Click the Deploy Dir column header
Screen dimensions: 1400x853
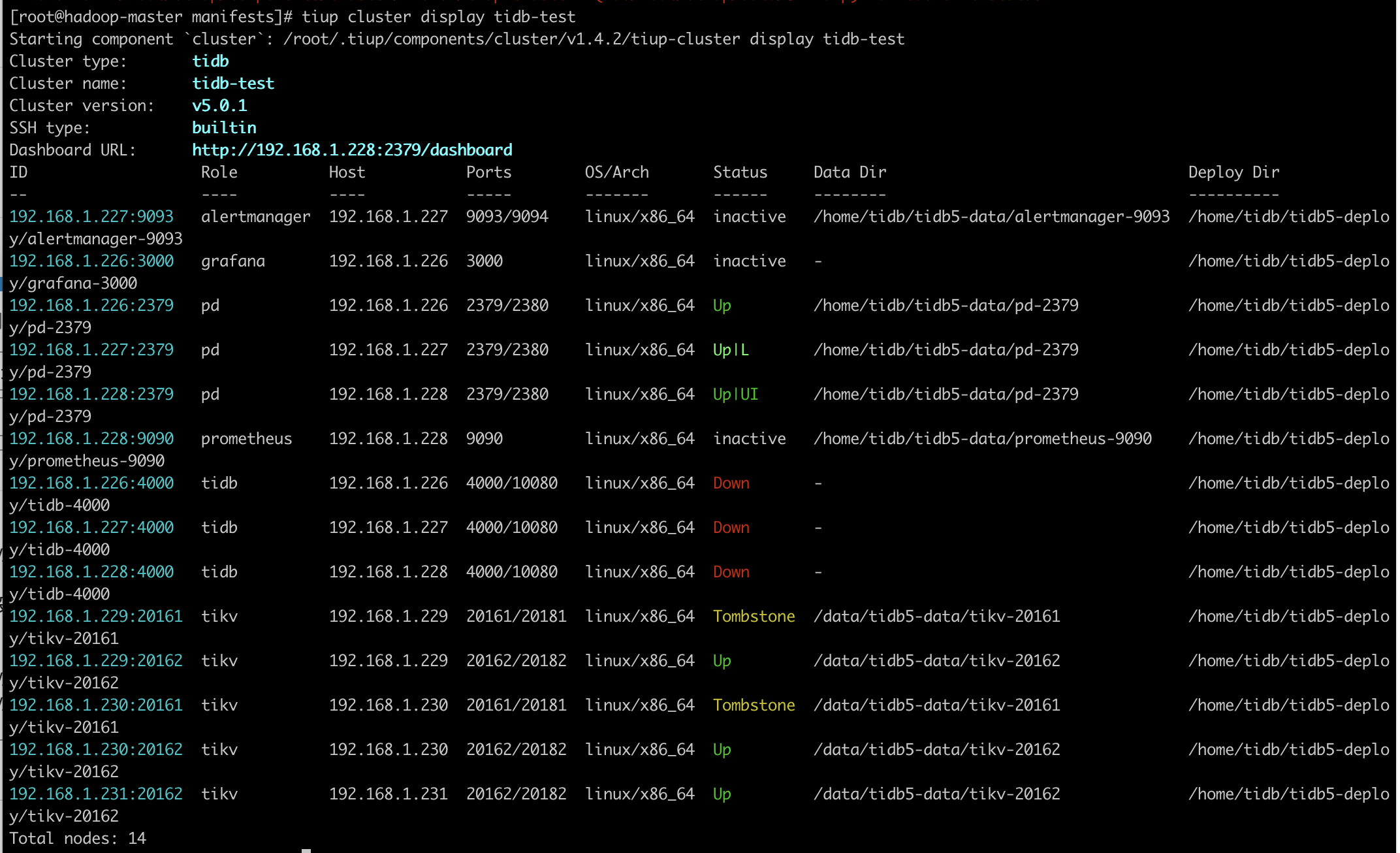[x=1233, y=172]
